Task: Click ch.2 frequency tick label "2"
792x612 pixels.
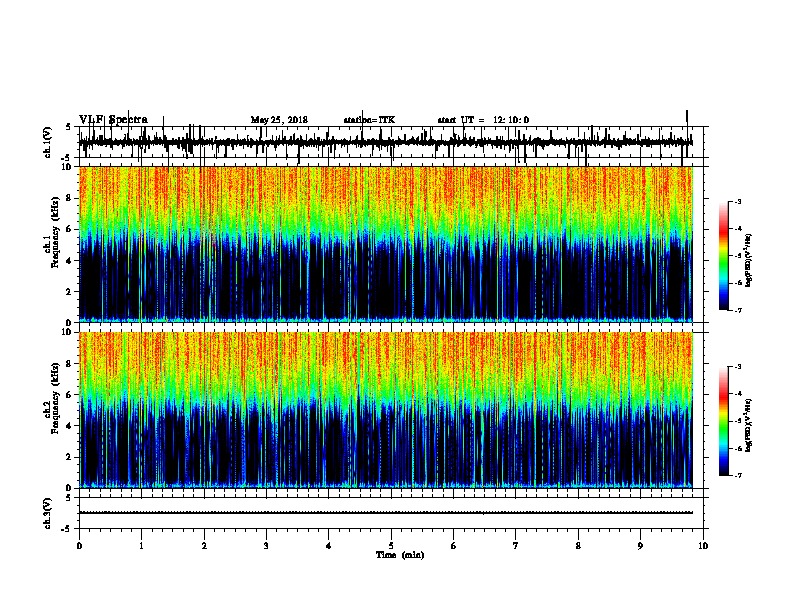Action: 69,457
